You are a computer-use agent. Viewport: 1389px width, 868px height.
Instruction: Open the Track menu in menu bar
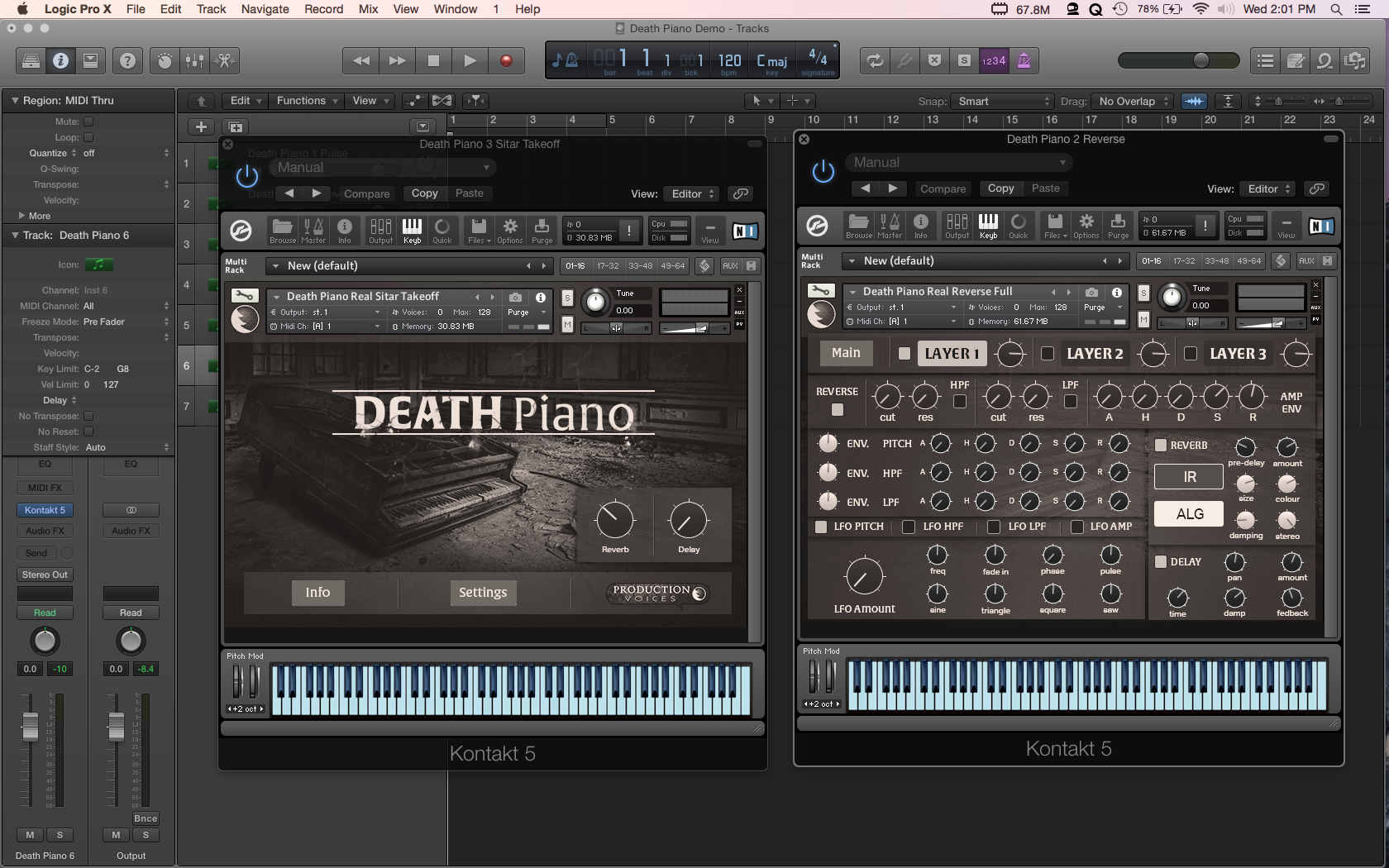tap(211, 9)
